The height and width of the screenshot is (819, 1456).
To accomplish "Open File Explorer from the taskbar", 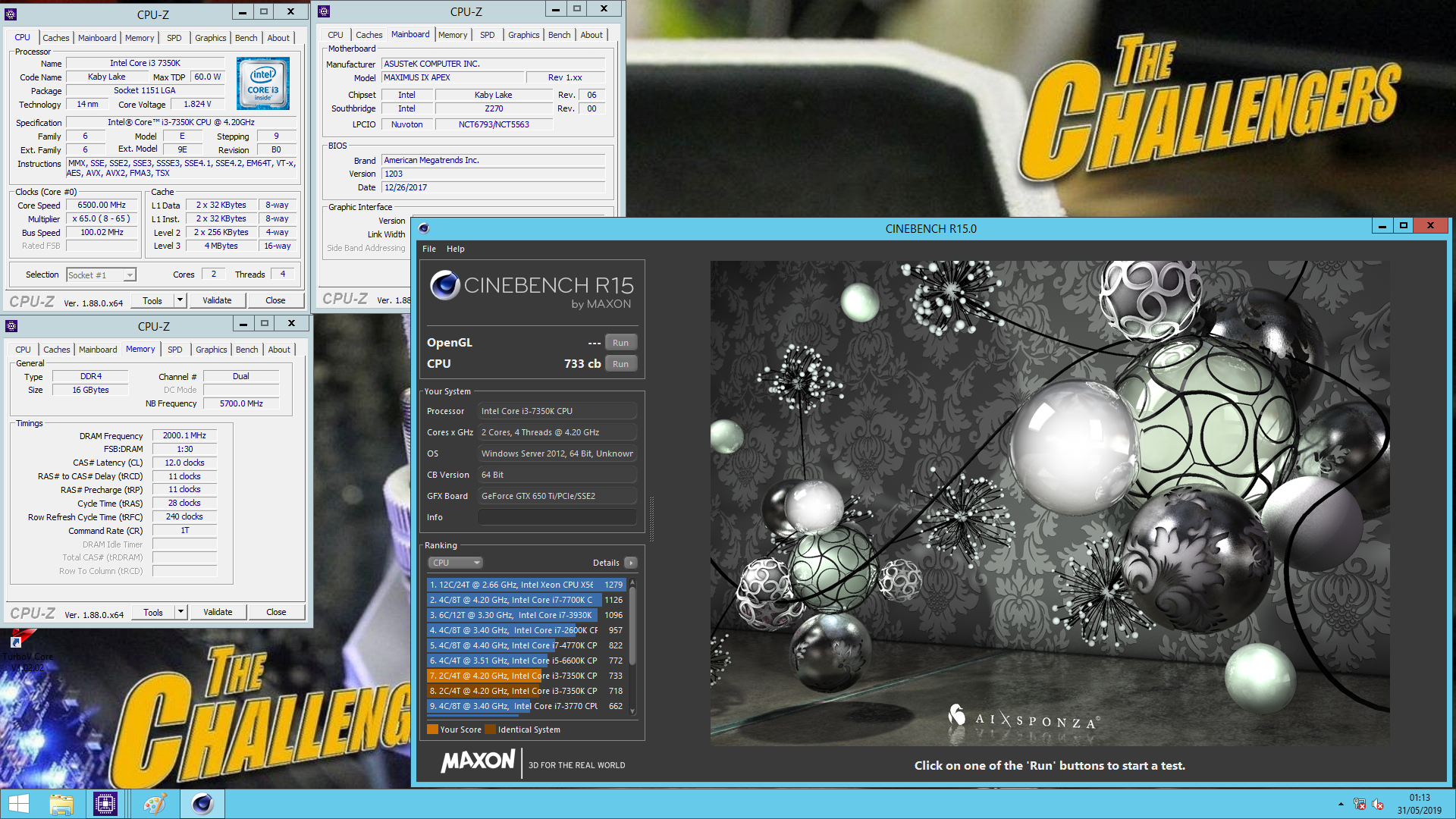I will pyautogui.click(x=61, y=804).
